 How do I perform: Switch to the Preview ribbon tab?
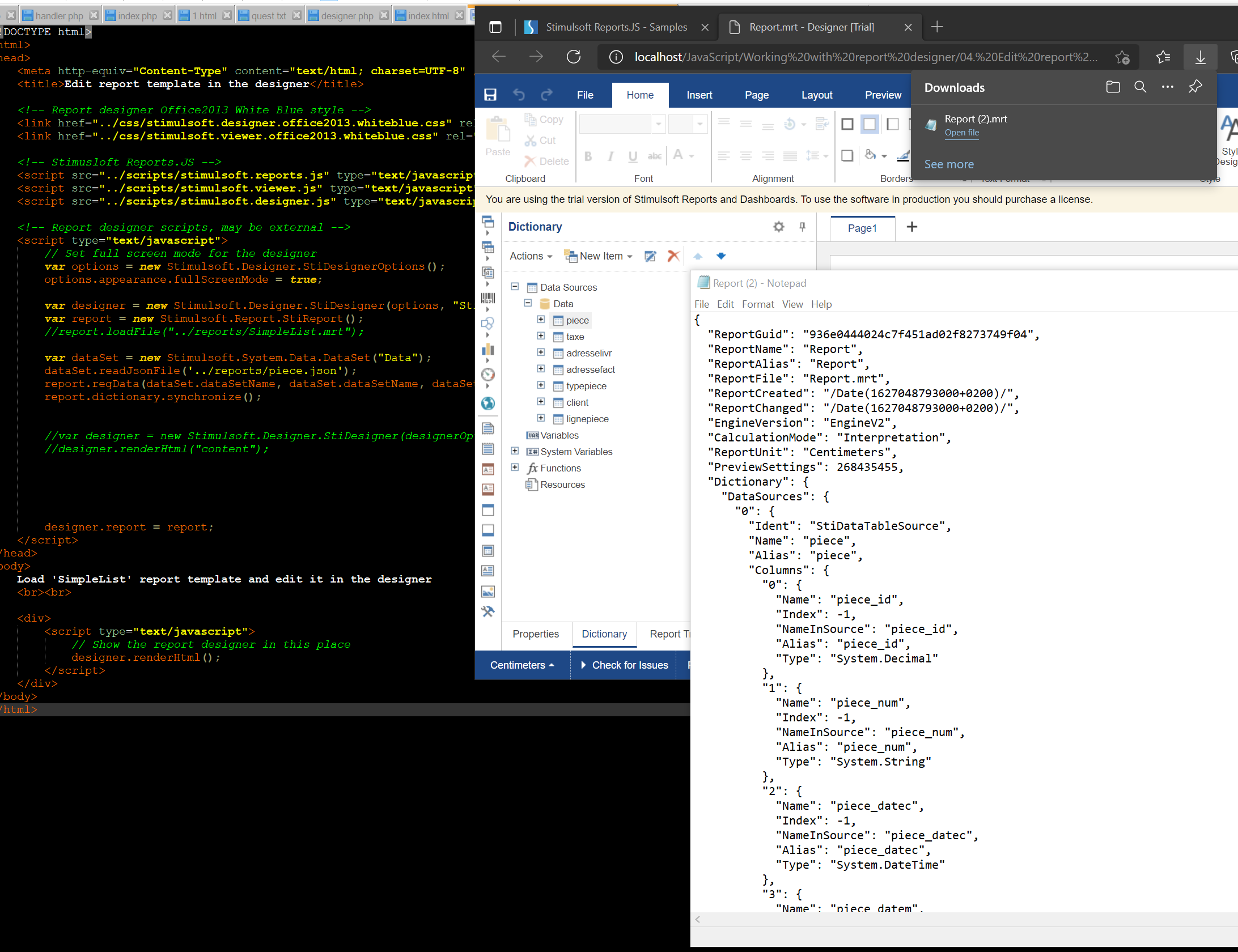(x=883, y=95)
